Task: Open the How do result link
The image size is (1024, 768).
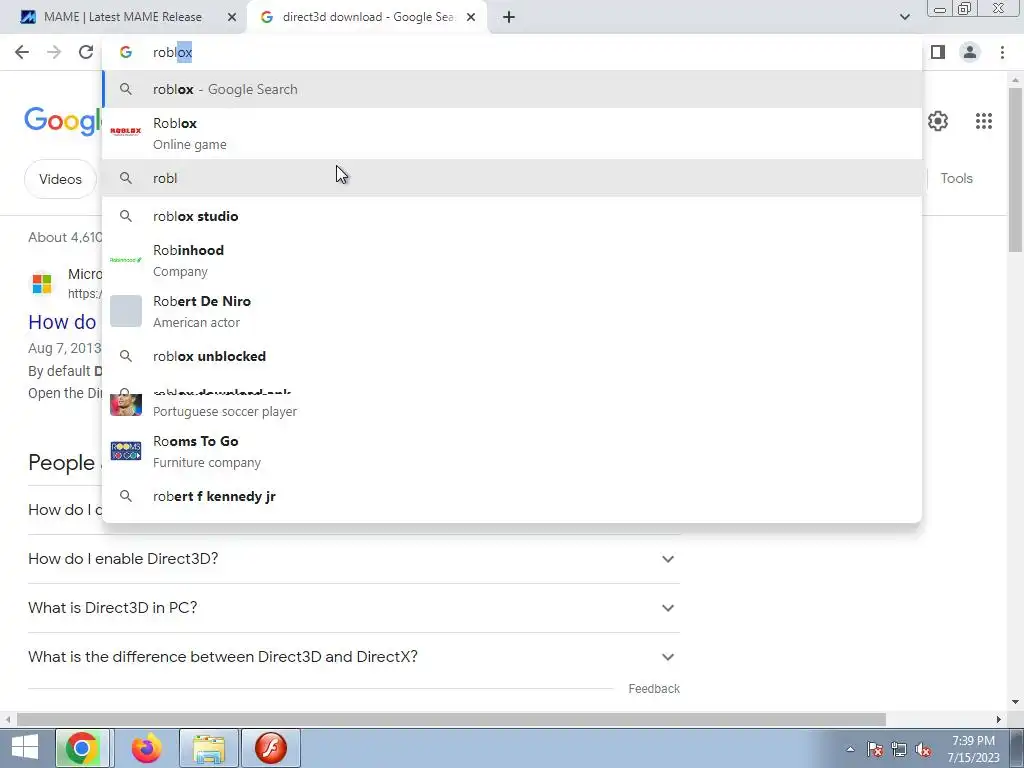Action: point(62,322)
